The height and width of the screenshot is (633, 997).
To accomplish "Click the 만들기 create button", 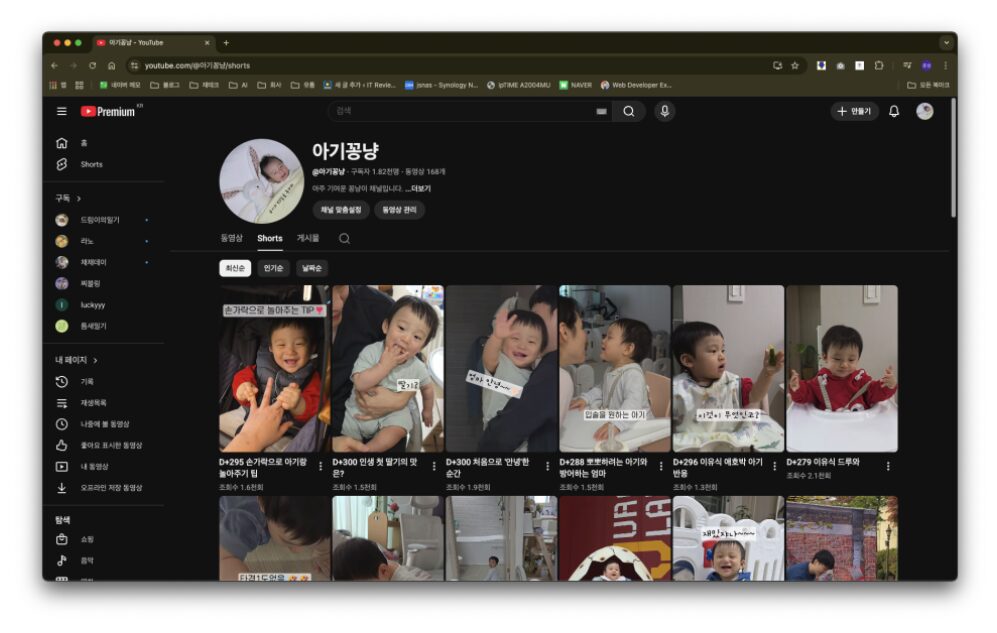I will pos(854,111).
